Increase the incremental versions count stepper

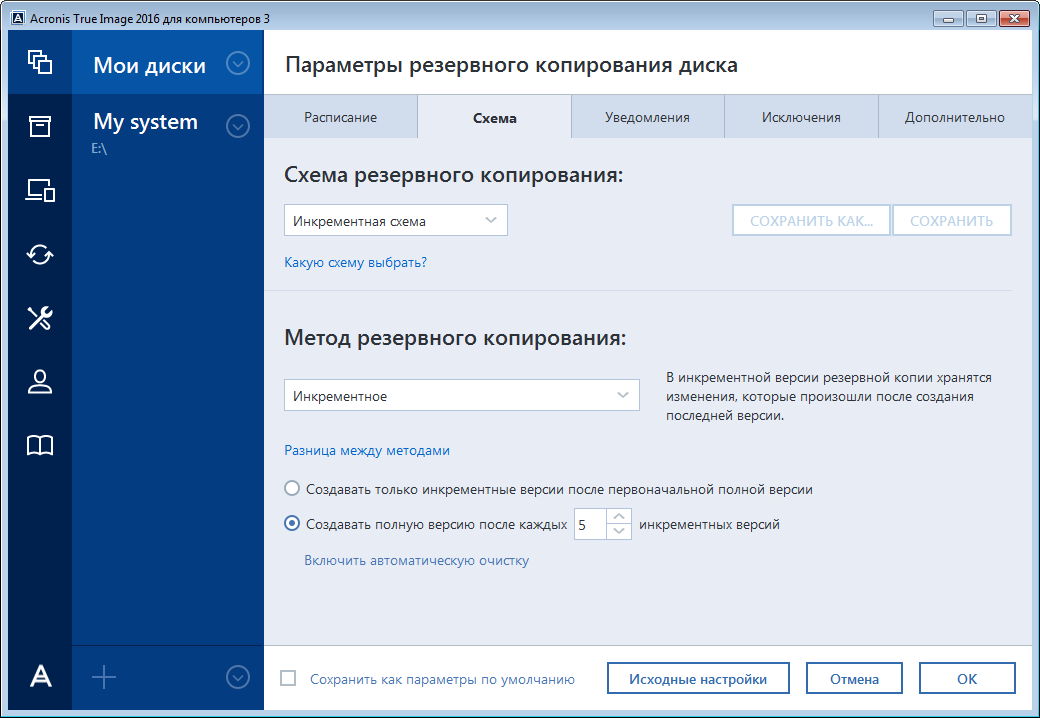coord(620,517)
